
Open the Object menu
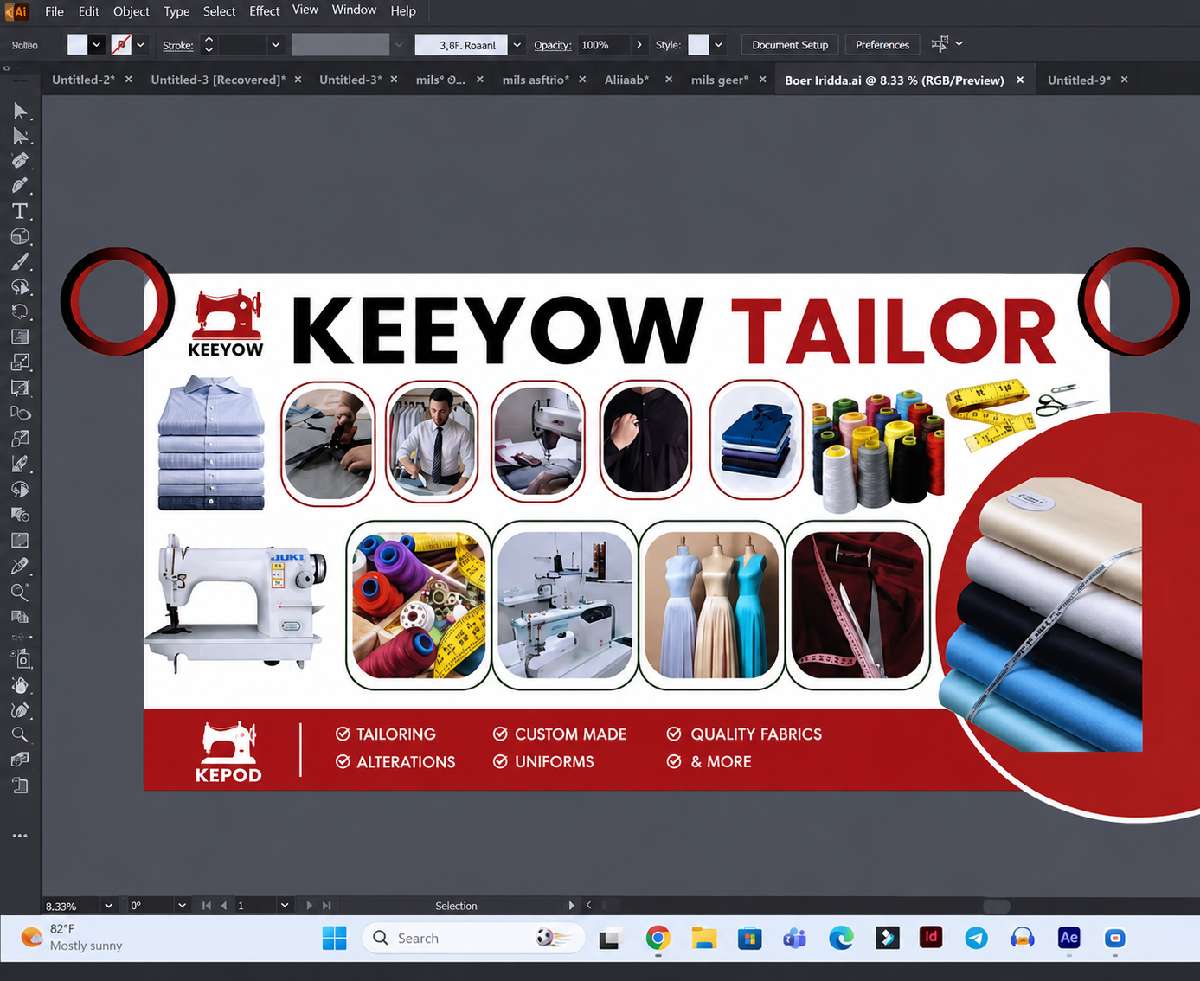pyautogui.click(x=131, y=11)
